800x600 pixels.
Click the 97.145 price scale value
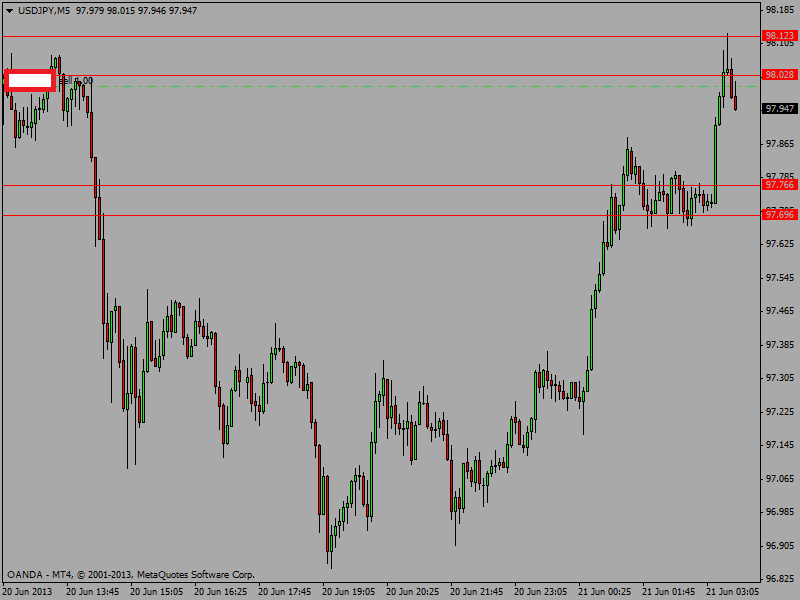coord(780,445)
